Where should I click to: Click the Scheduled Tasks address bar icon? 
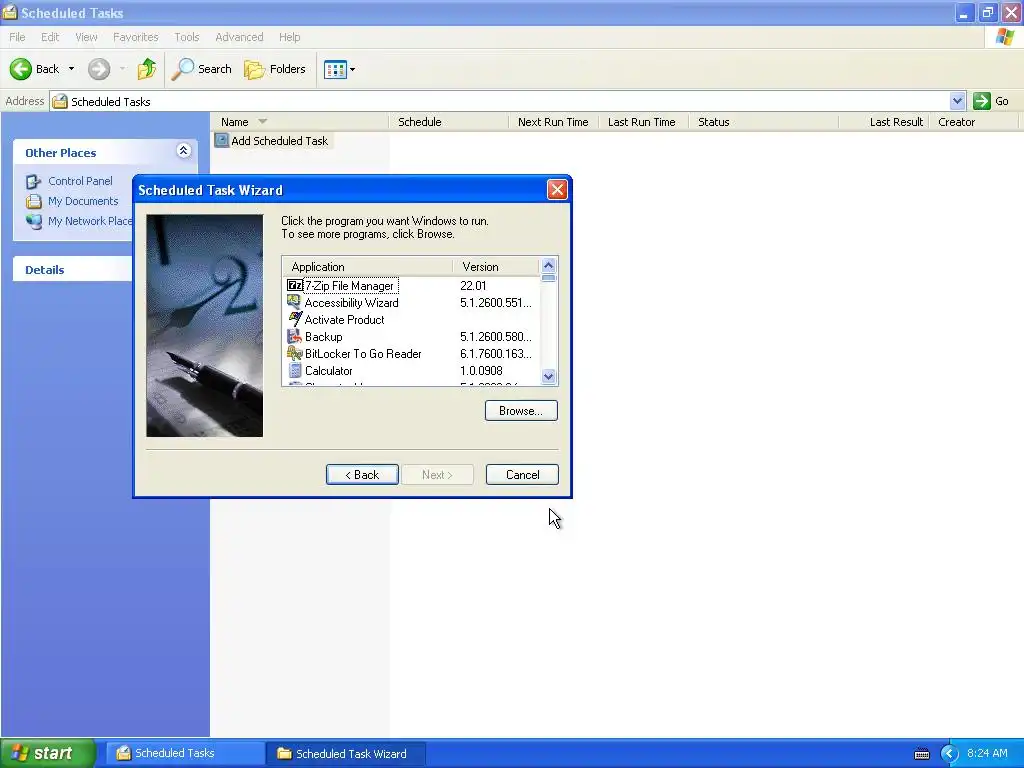60,101
